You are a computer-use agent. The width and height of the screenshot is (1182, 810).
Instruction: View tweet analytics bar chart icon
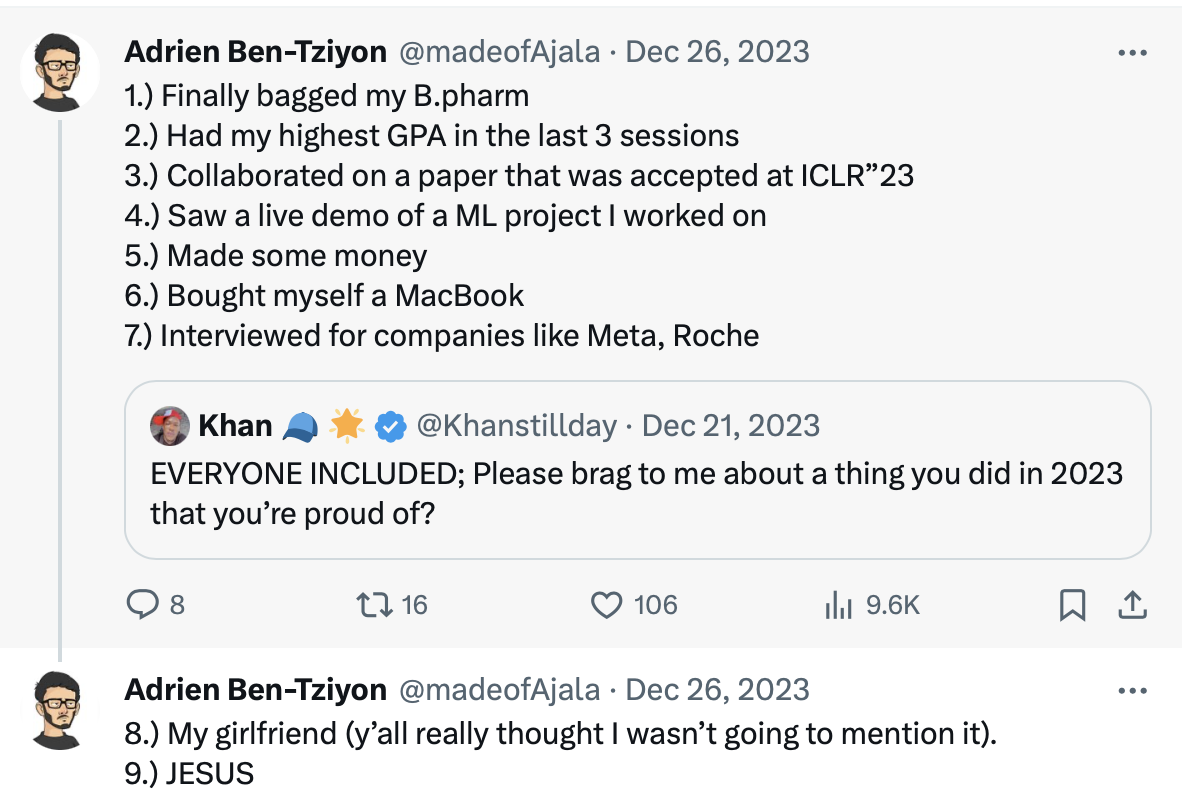[835, 604]
